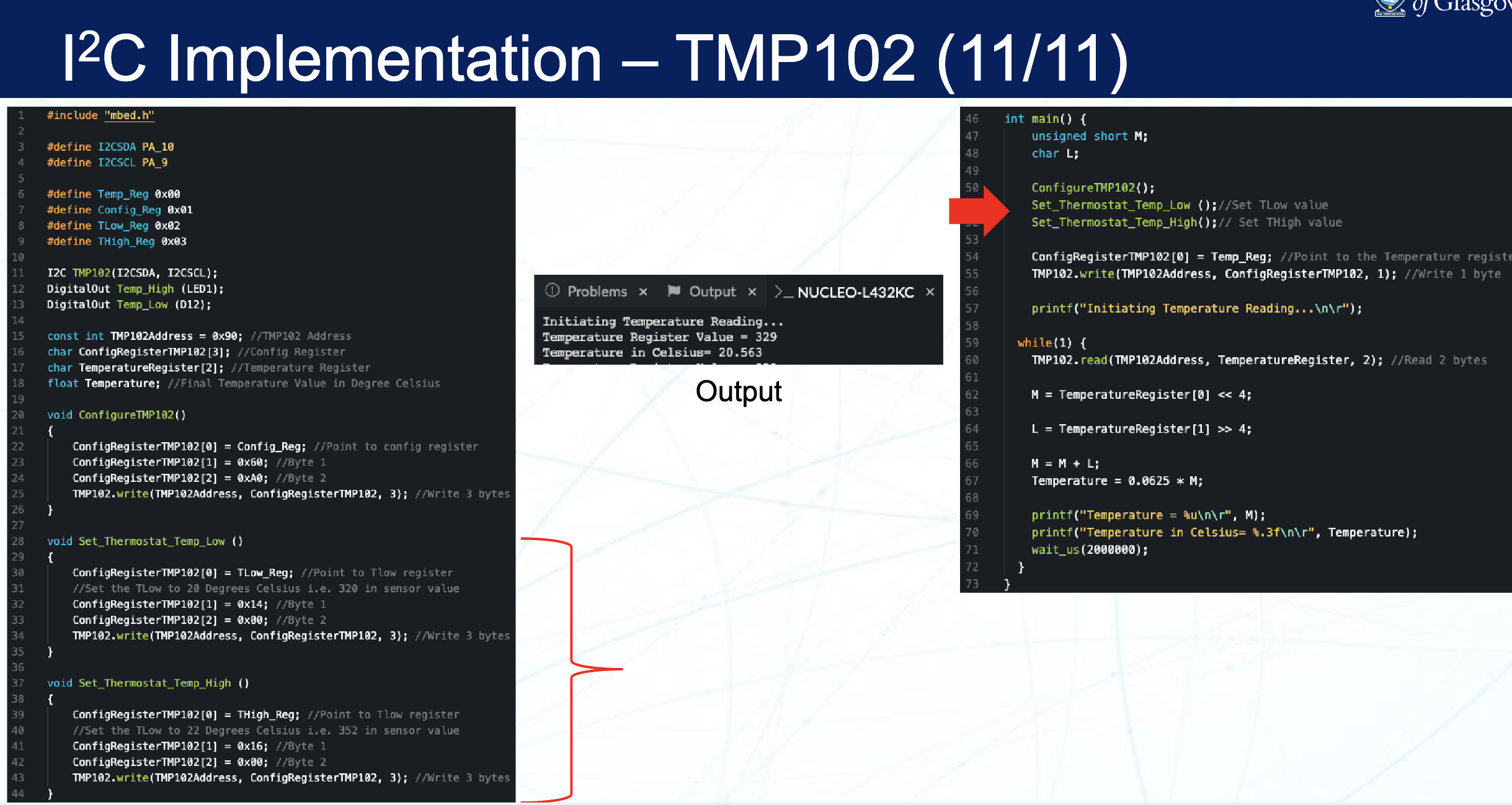Close the NUCLEO-L432KC terminal tab

pos(930,291)
